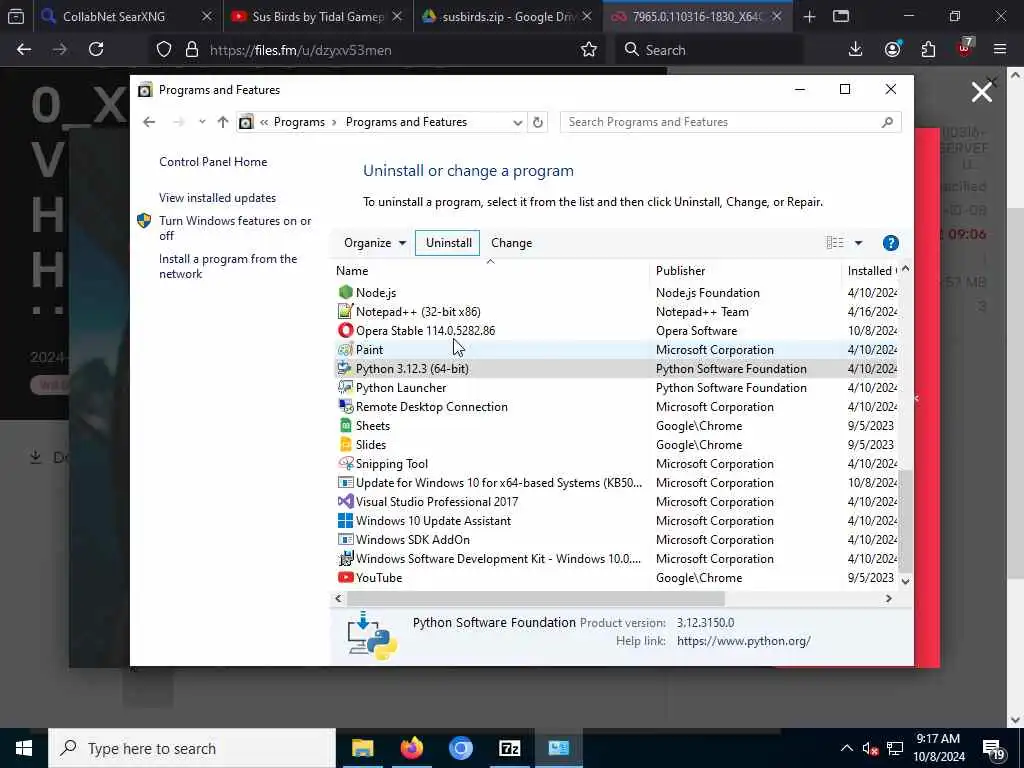Open 7-Zip from the taskbar
This screenshot has width=1024, height=768.
point(509,748)
